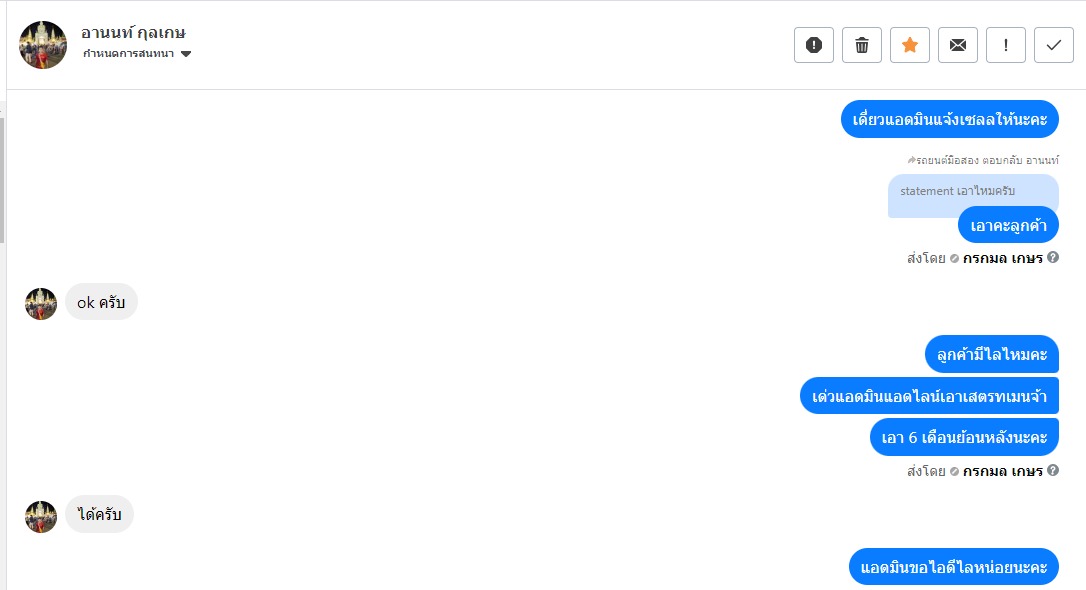This screenshot has width=1086, height=590.
Task: Click avatar beside the ok ครับ message
Action: point(41,303)
